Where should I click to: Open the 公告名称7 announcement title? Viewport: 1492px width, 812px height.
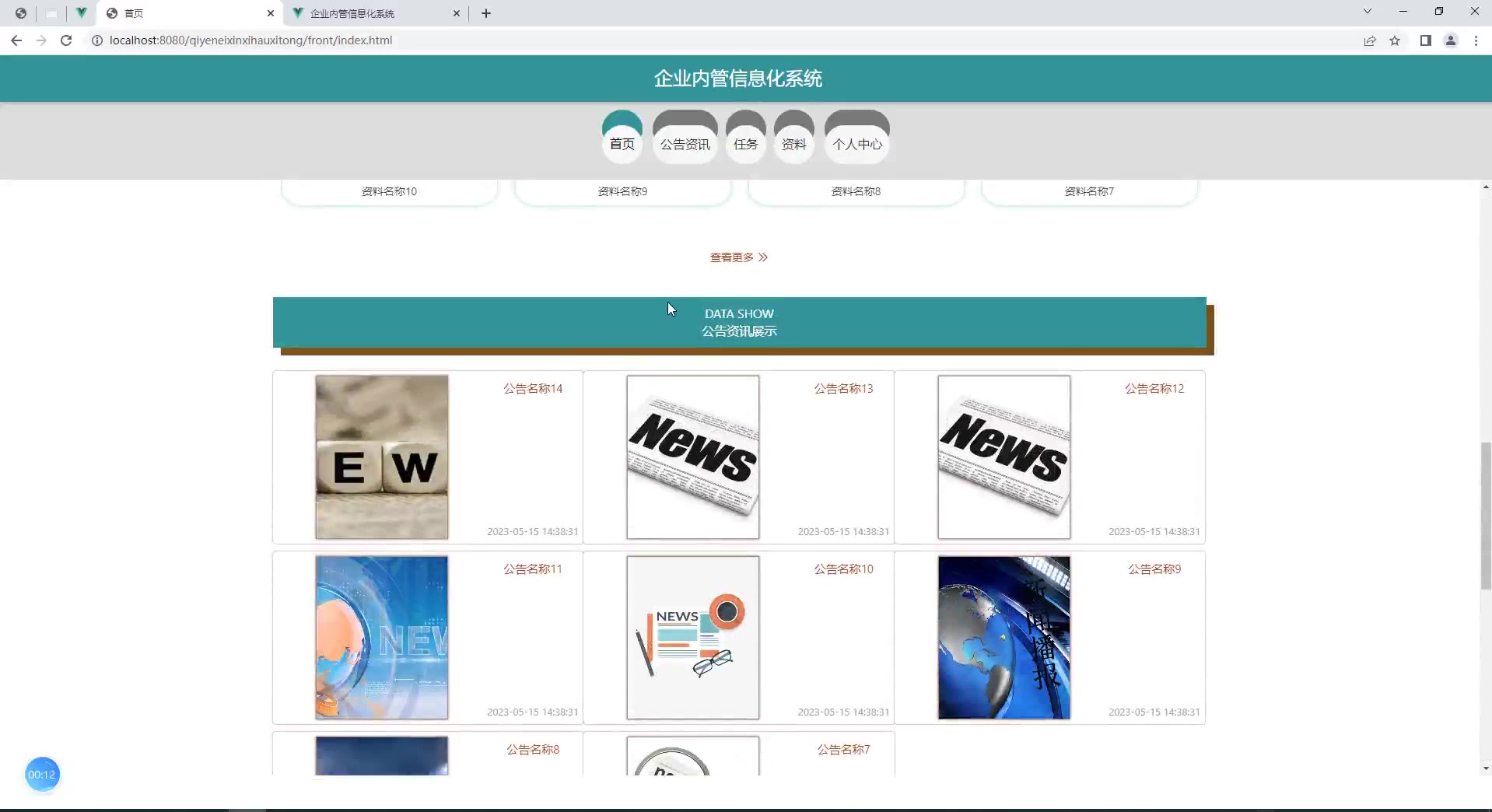tap(843, 750)
